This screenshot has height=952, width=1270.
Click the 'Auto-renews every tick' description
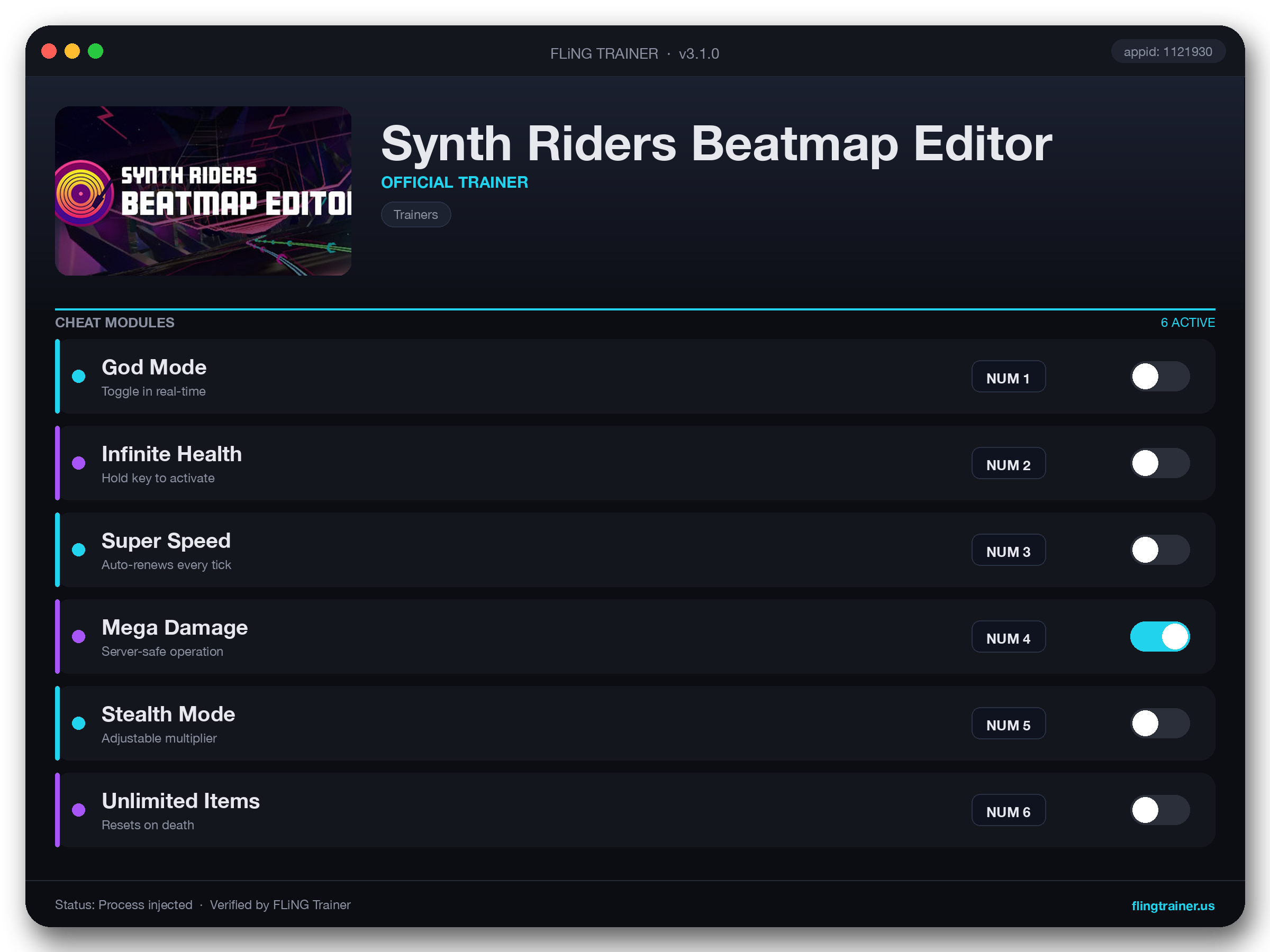166,565
